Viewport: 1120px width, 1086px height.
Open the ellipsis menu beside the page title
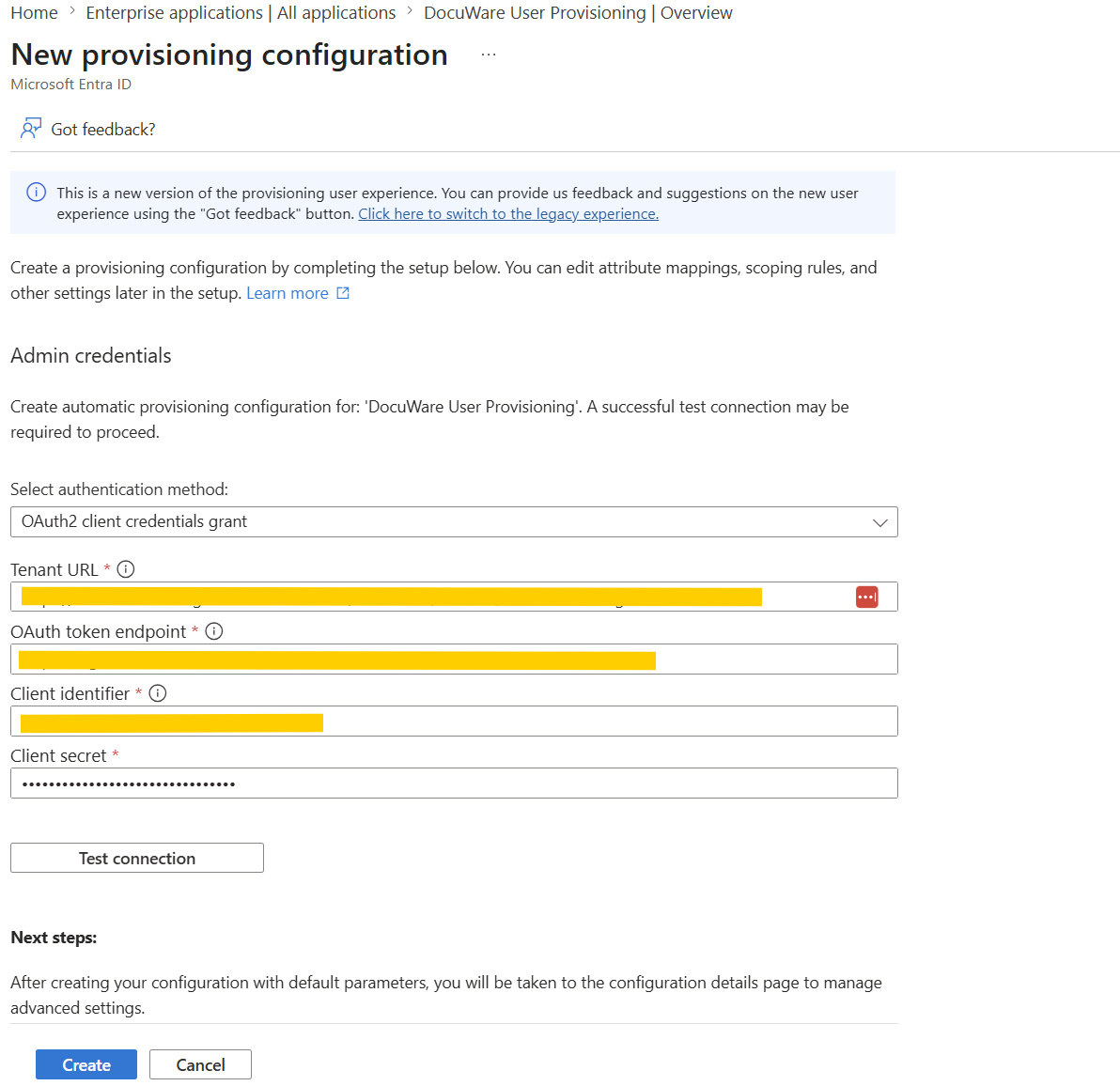[x=489, y=55]
